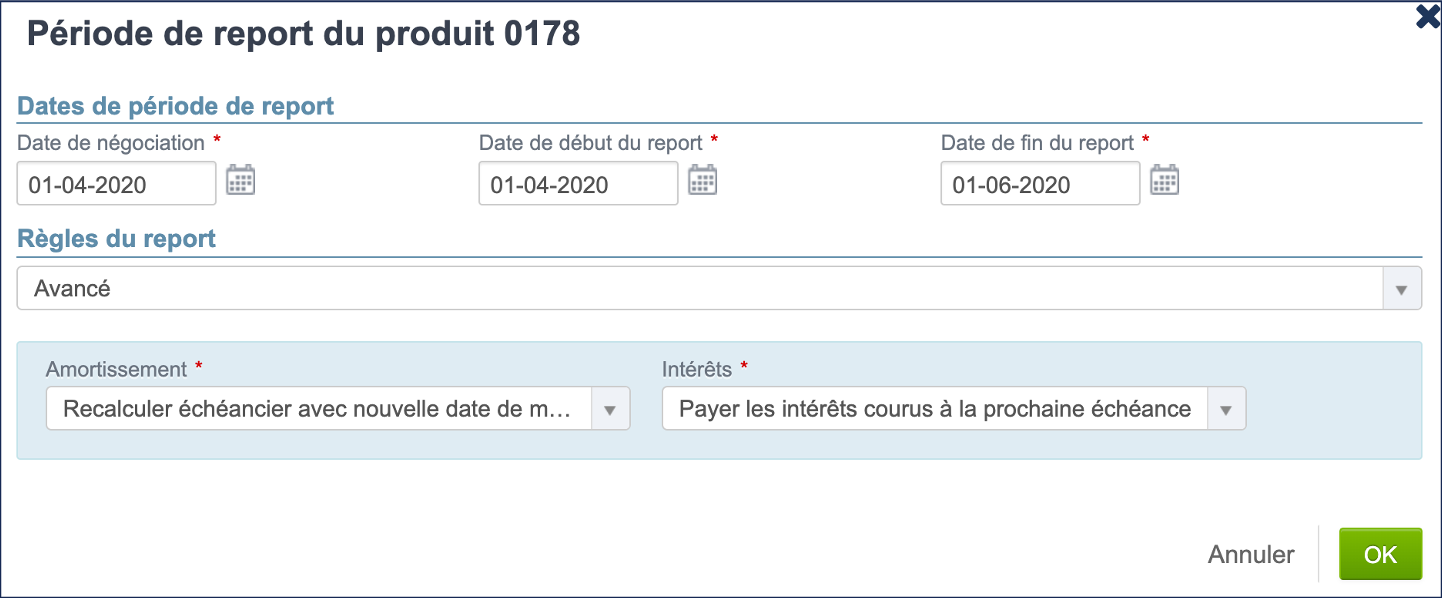Open calendar picker for Date de négociation
Viewport: 1442px width, 598px height.
tap(241, 181)
